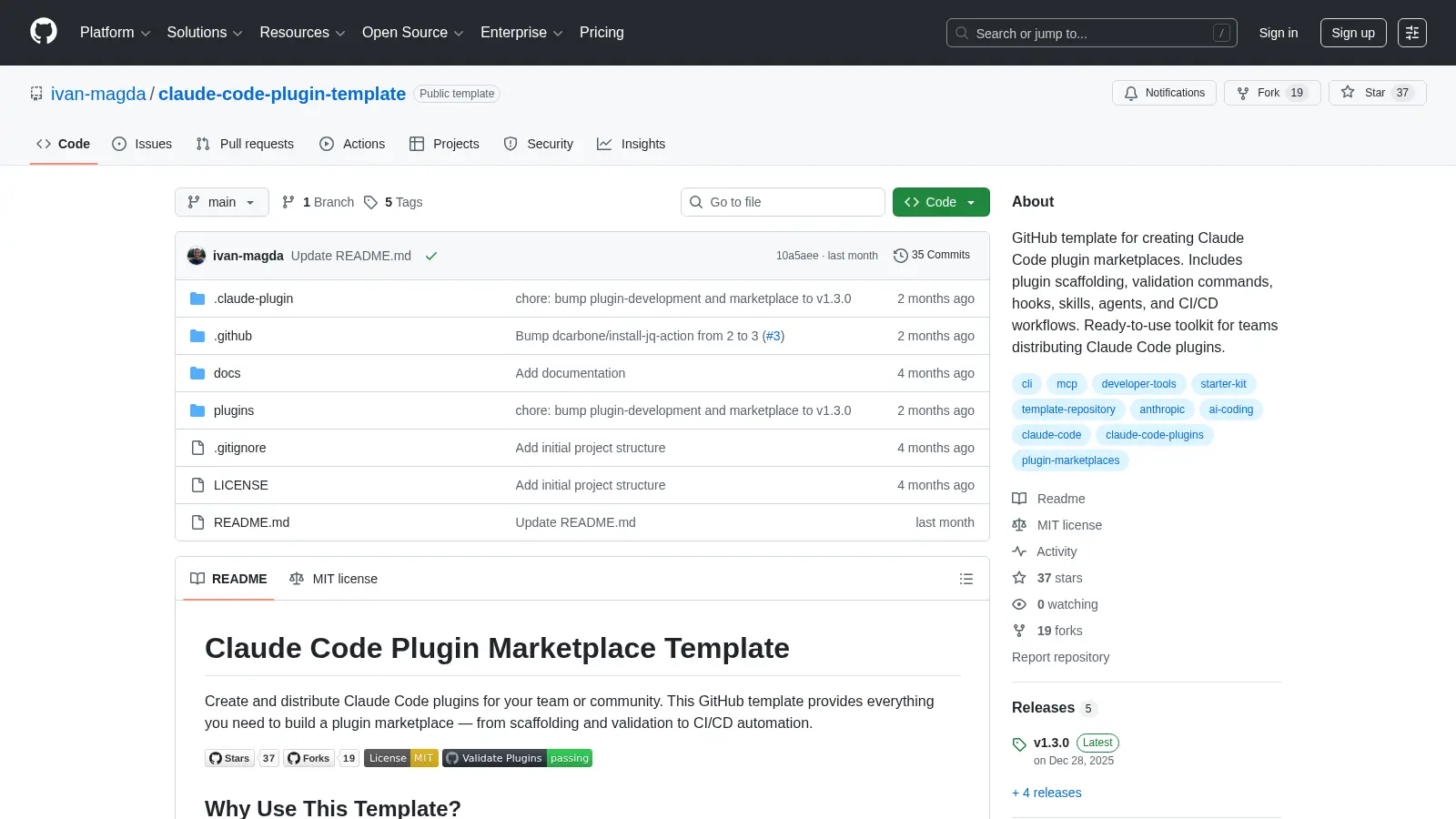View the 5 Tags link
This screenshot has width=1456, height=819.
point(393,202)
